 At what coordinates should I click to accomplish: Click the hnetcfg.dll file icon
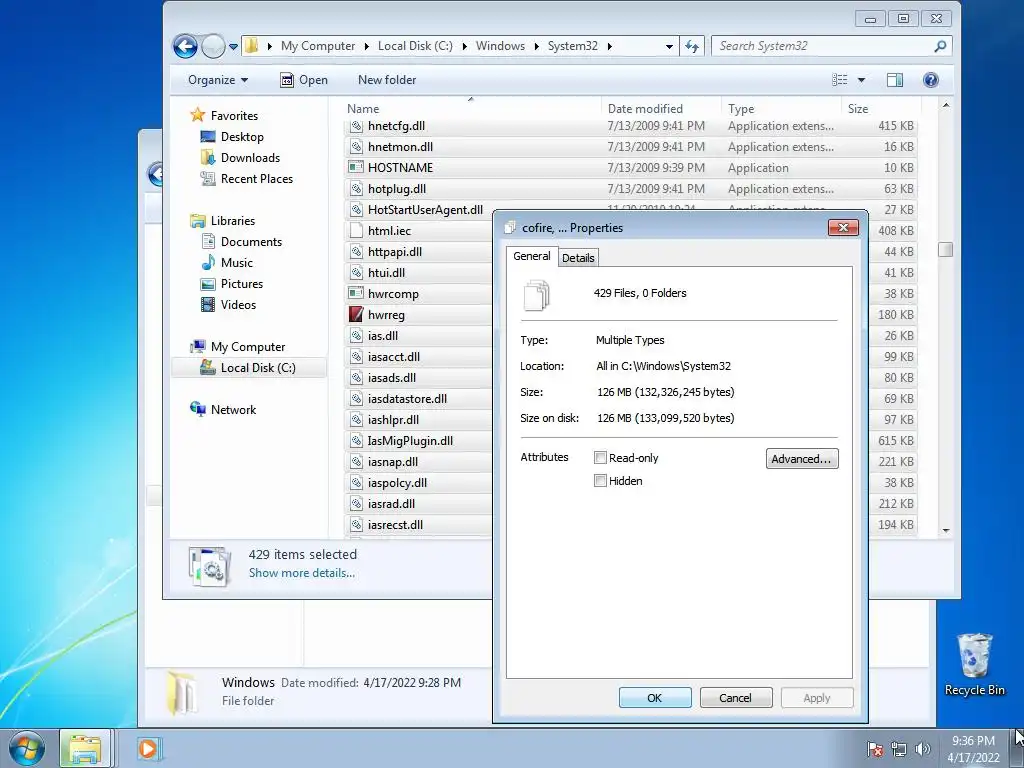pos(356,126)
